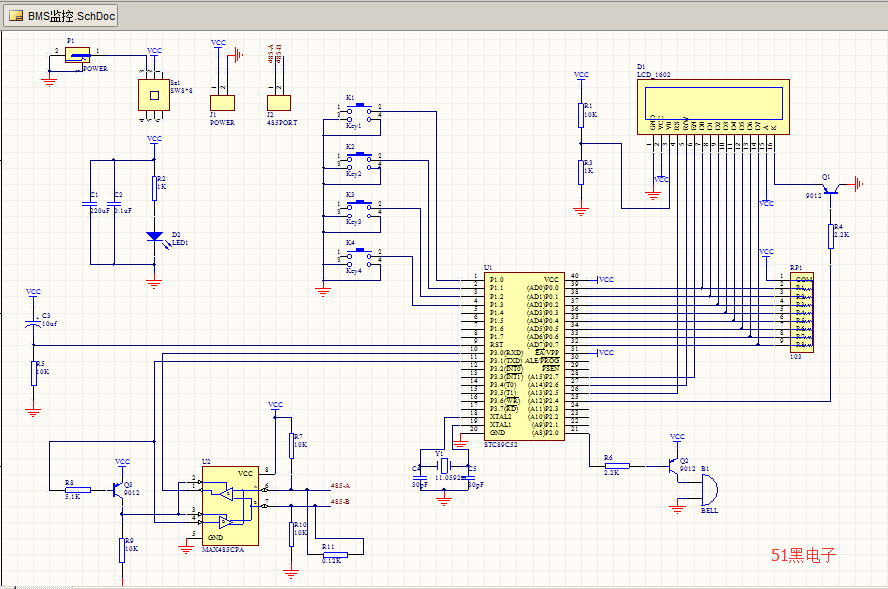The width and height of the screenshot is (888, 589).
Task: Select the SW8*8 power switch component
Action: [x=153, y=95]
